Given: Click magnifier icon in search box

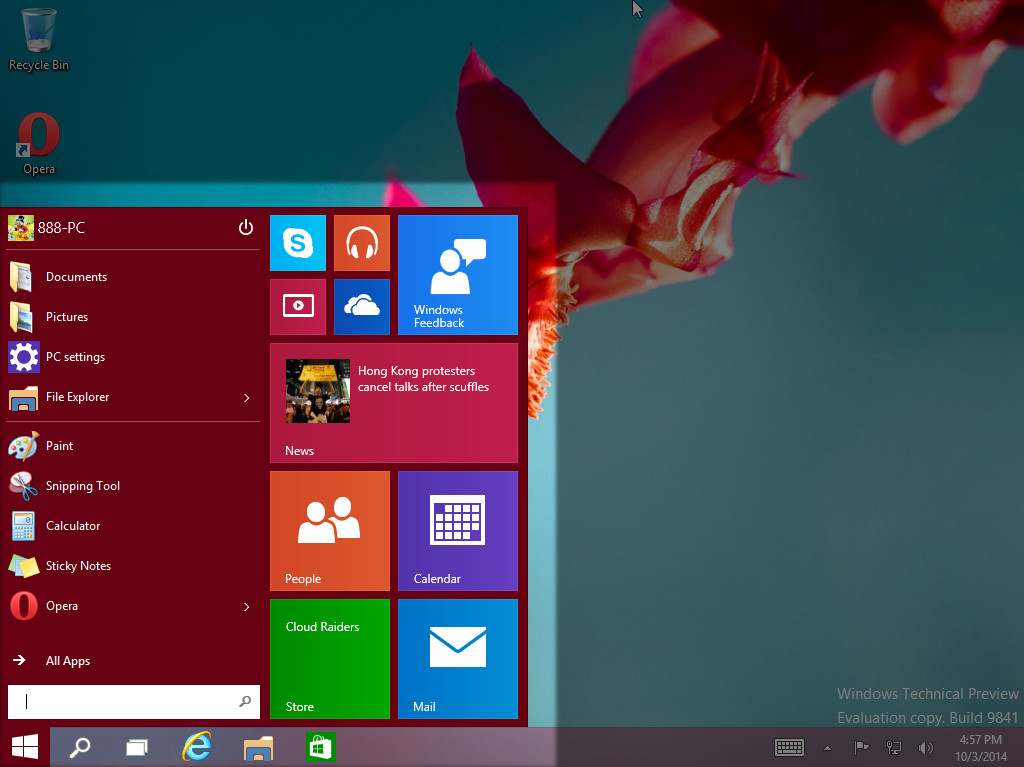Looking at the screenshot, I should (x=245, y=702).
